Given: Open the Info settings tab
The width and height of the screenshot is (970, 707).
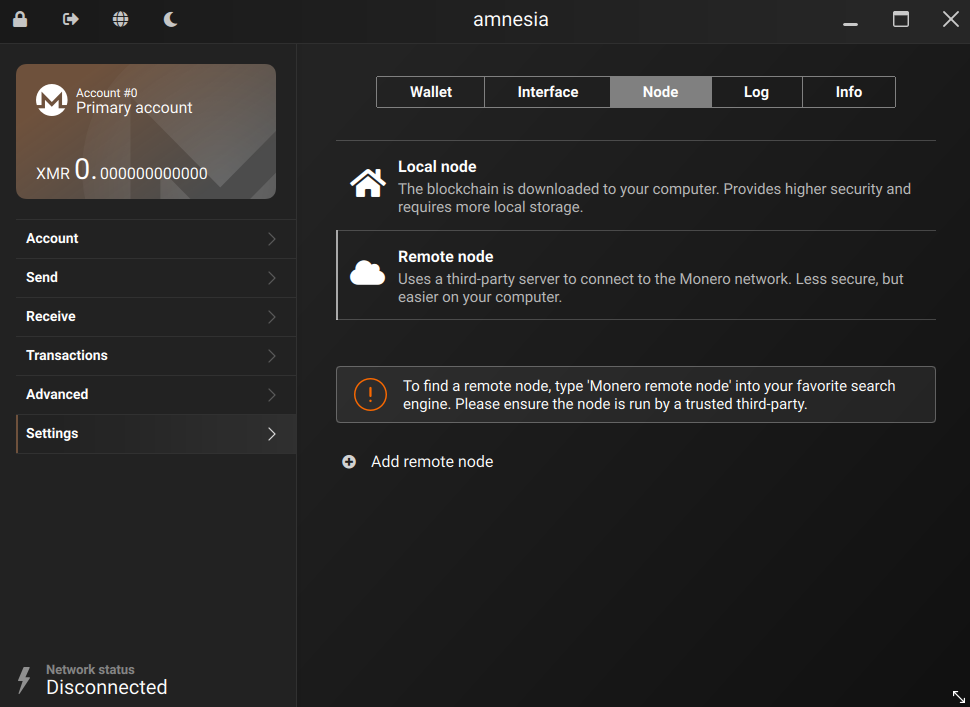Looking at the screenshot, I should point(849,92).
